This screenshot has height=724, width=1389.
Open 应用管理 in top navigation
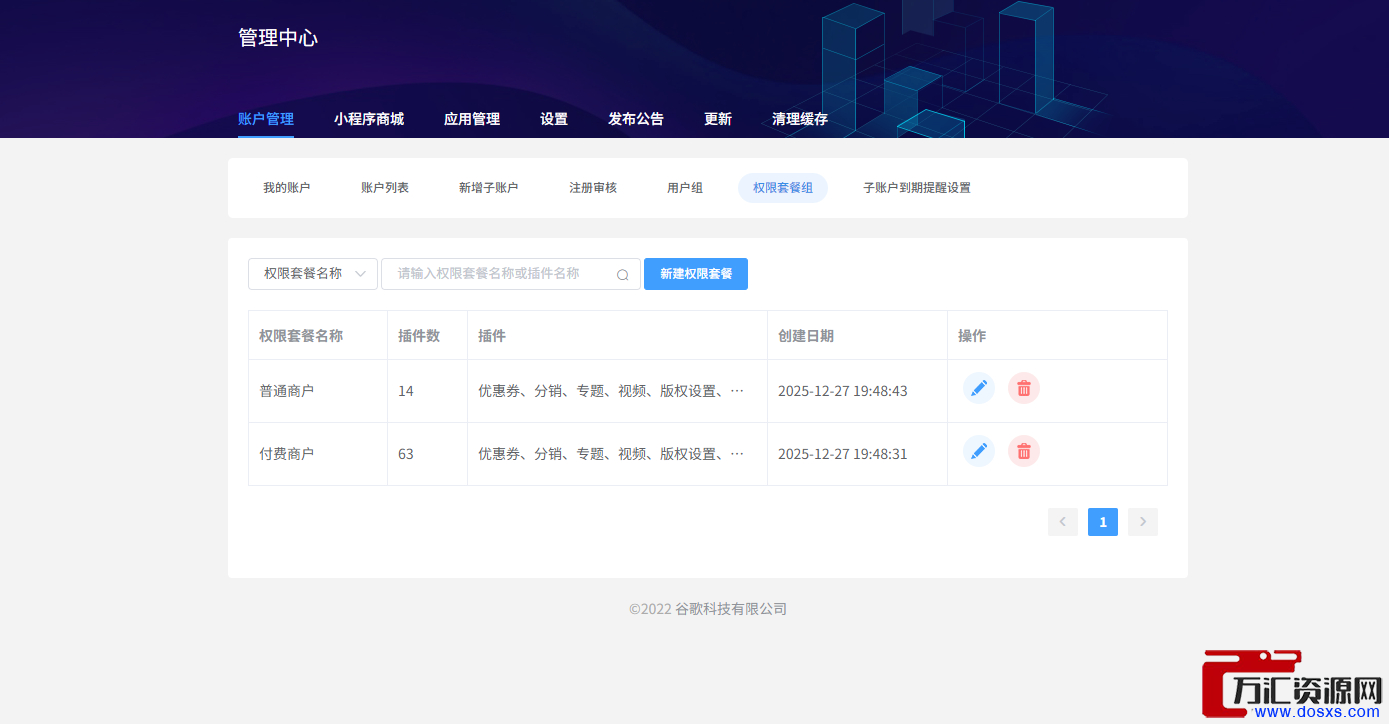[472, 119]
